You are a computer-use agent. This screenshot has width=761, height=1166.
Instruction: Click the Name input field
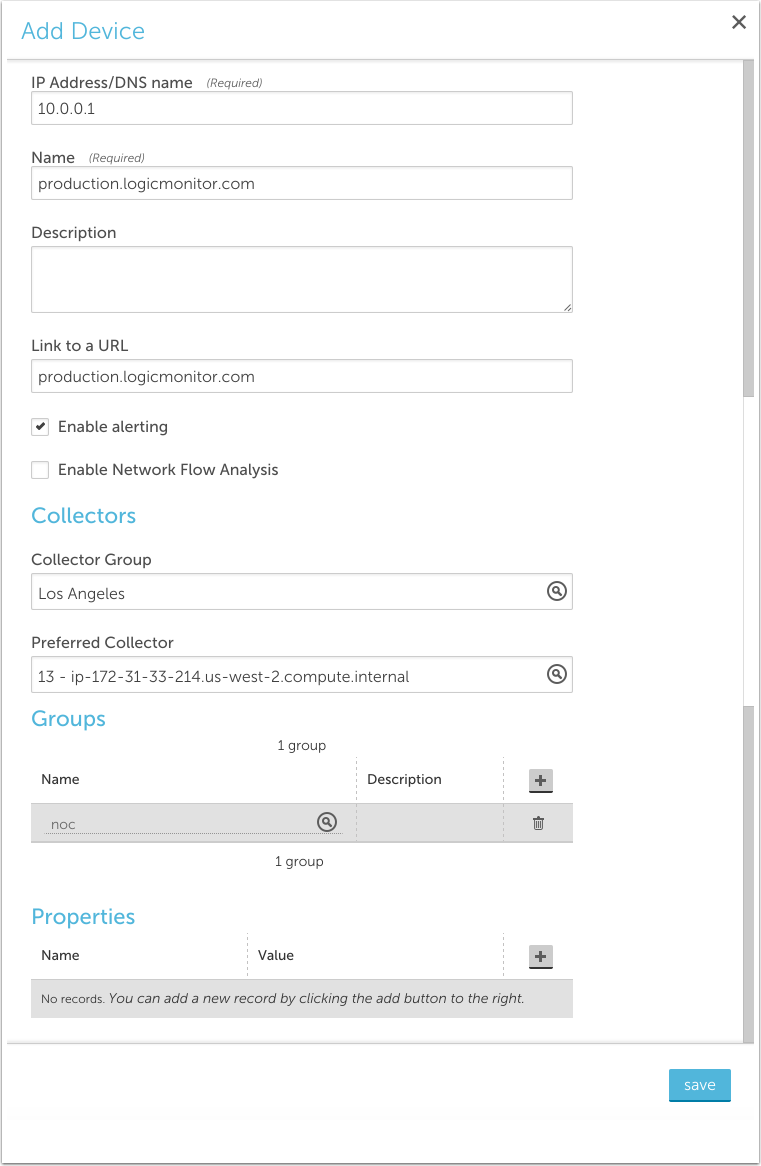[x=301, y=184]
